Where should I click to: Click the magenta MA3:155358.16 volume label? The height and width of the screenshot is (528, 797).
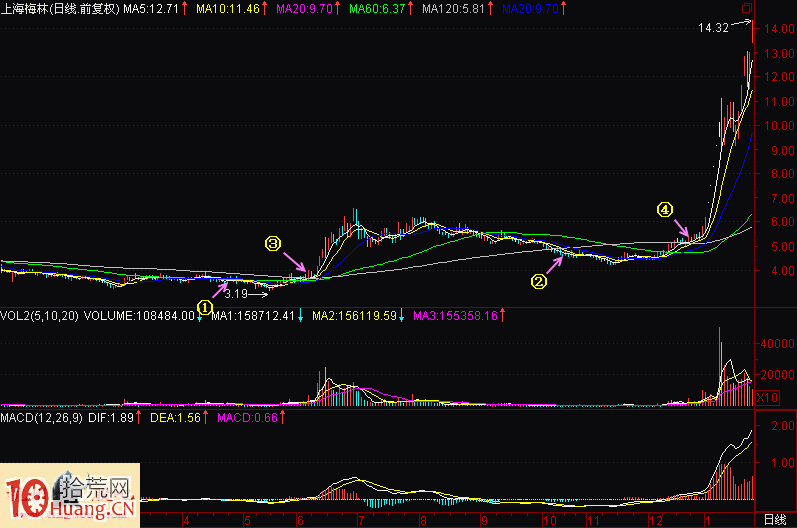coord(455,316)
